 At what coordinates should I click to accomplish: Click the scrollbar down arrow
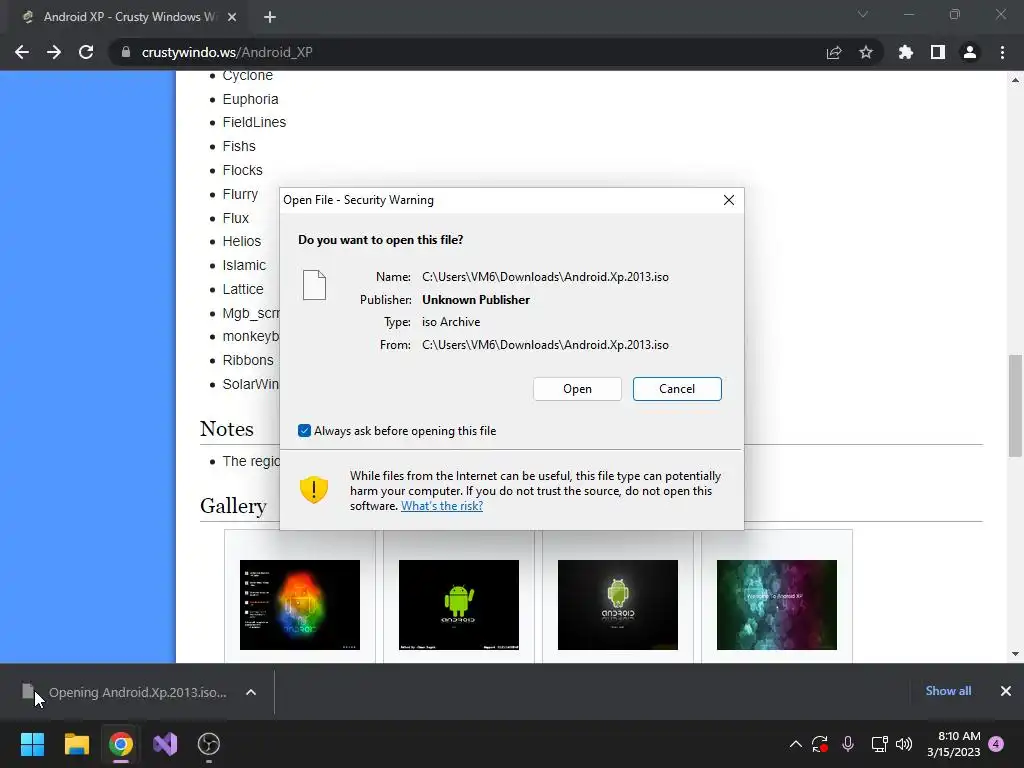[x=1015, y=654]
